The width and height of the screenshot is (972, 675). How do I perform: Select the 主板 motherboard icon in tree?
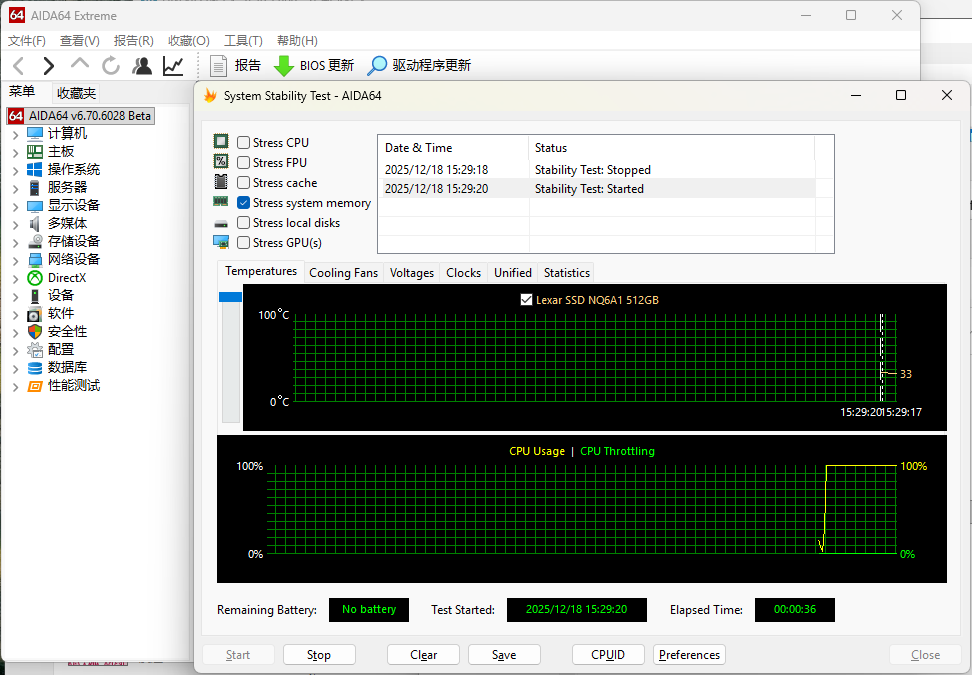coord(35,151)
